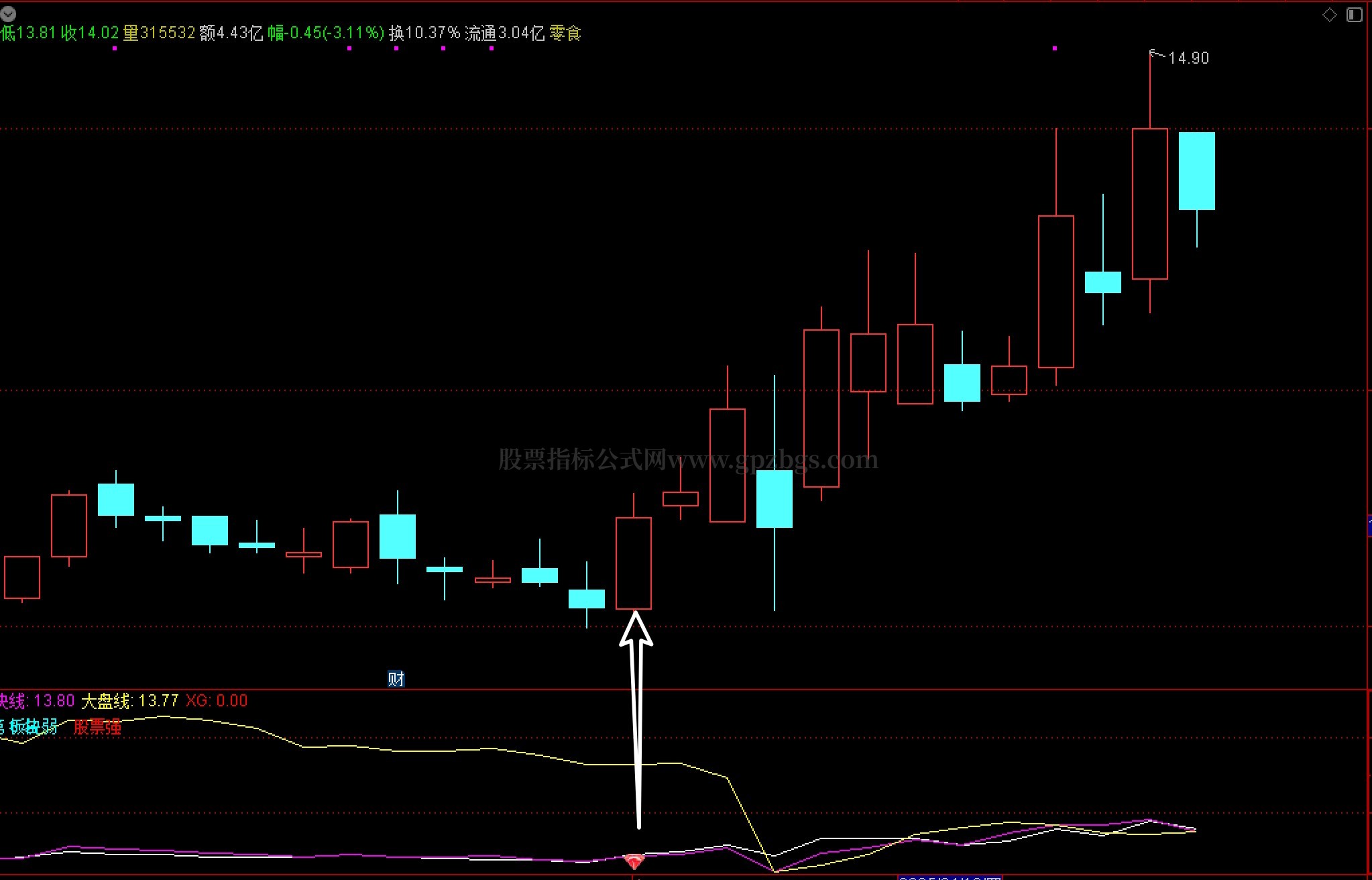The width and height of the screenshot is (1372, 880).
Task: Click the round chevron dropdown at top-left
Action: click(x=8, y=13)
